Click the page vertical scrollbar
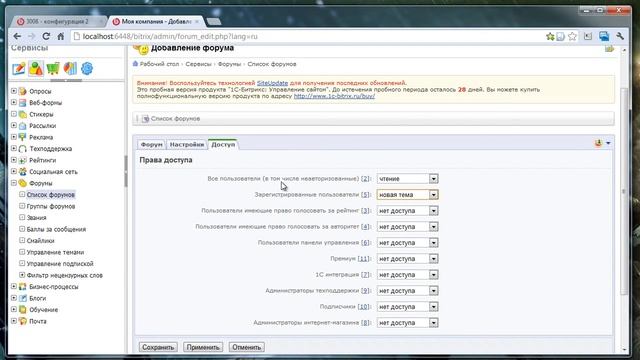This screenshot has width=640, height=360. (x=624, y=192)
